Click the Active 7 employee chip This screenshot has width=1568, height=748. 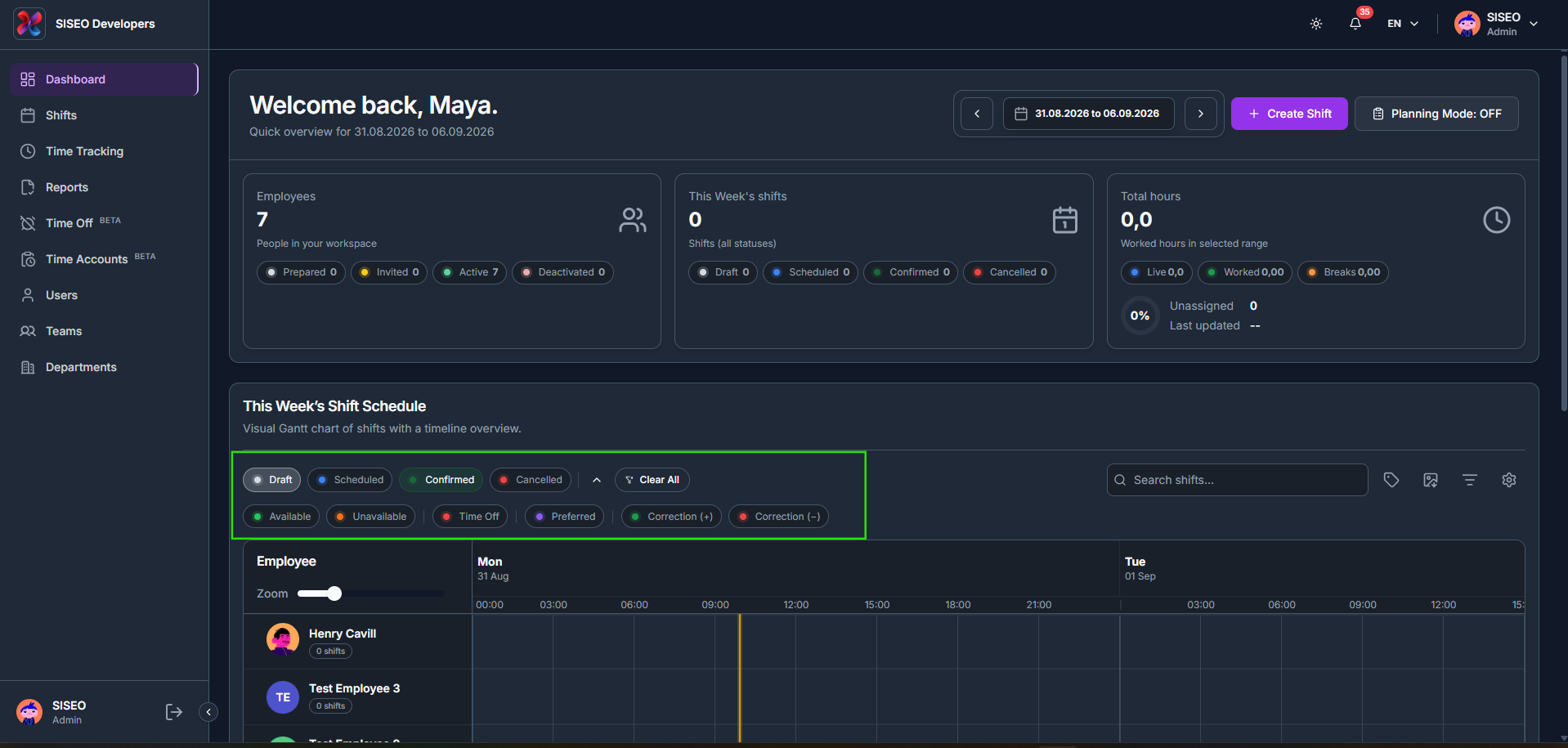point(470,272)
